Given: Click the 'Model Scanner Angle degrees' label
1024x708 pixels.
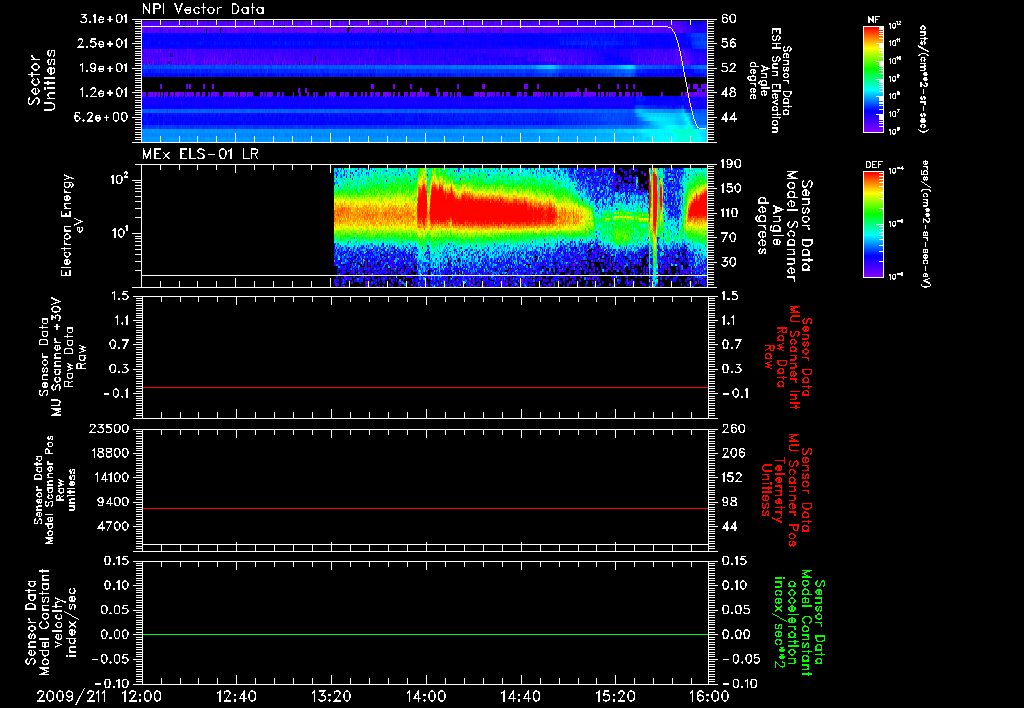Looking at the screenshot, I should click(784, 226).
